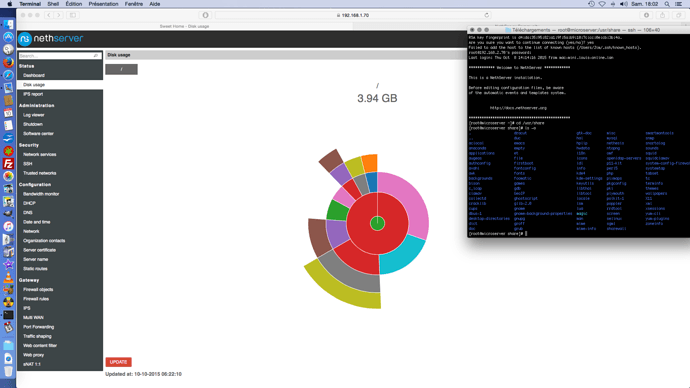Open Notification Center icon

click(679, 4)
